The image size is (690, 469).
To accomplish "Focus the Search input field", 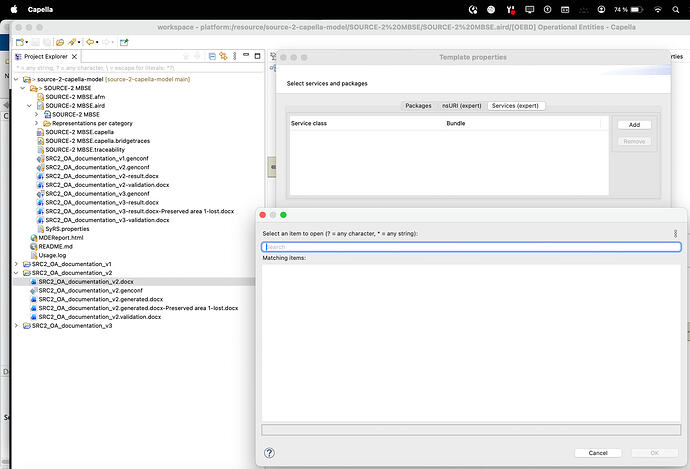I will click(471, 247).
